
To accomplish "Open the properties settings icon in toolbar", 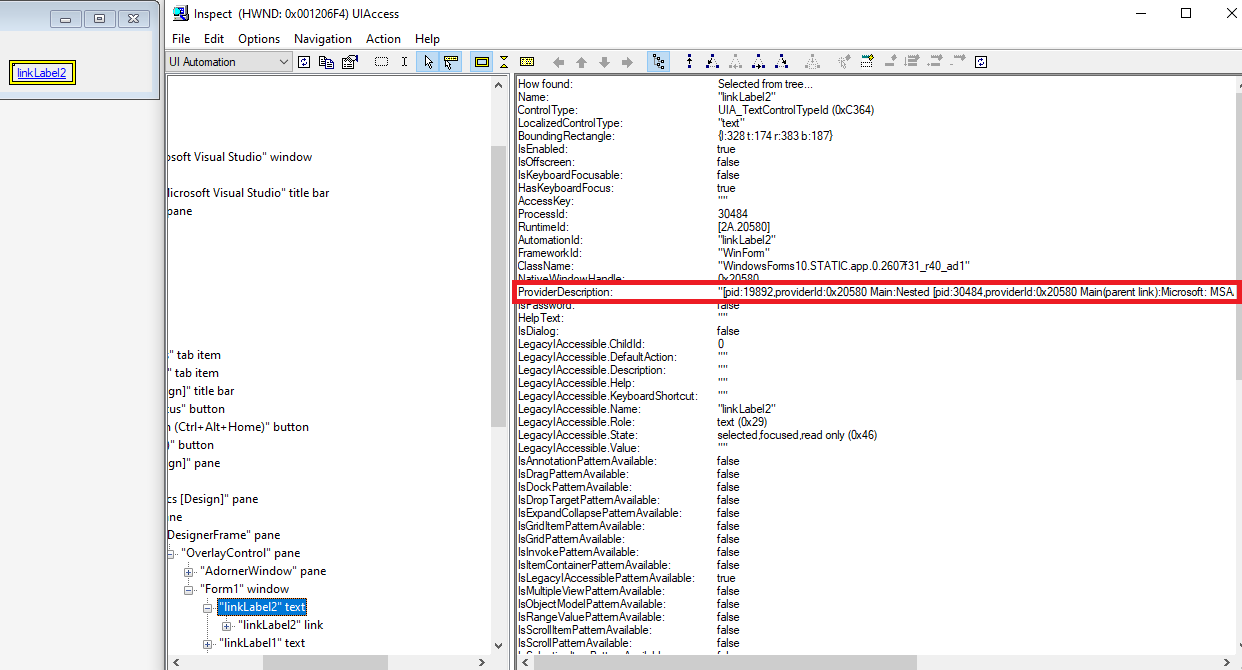I will pyautogui.click(x=349, y=62).
